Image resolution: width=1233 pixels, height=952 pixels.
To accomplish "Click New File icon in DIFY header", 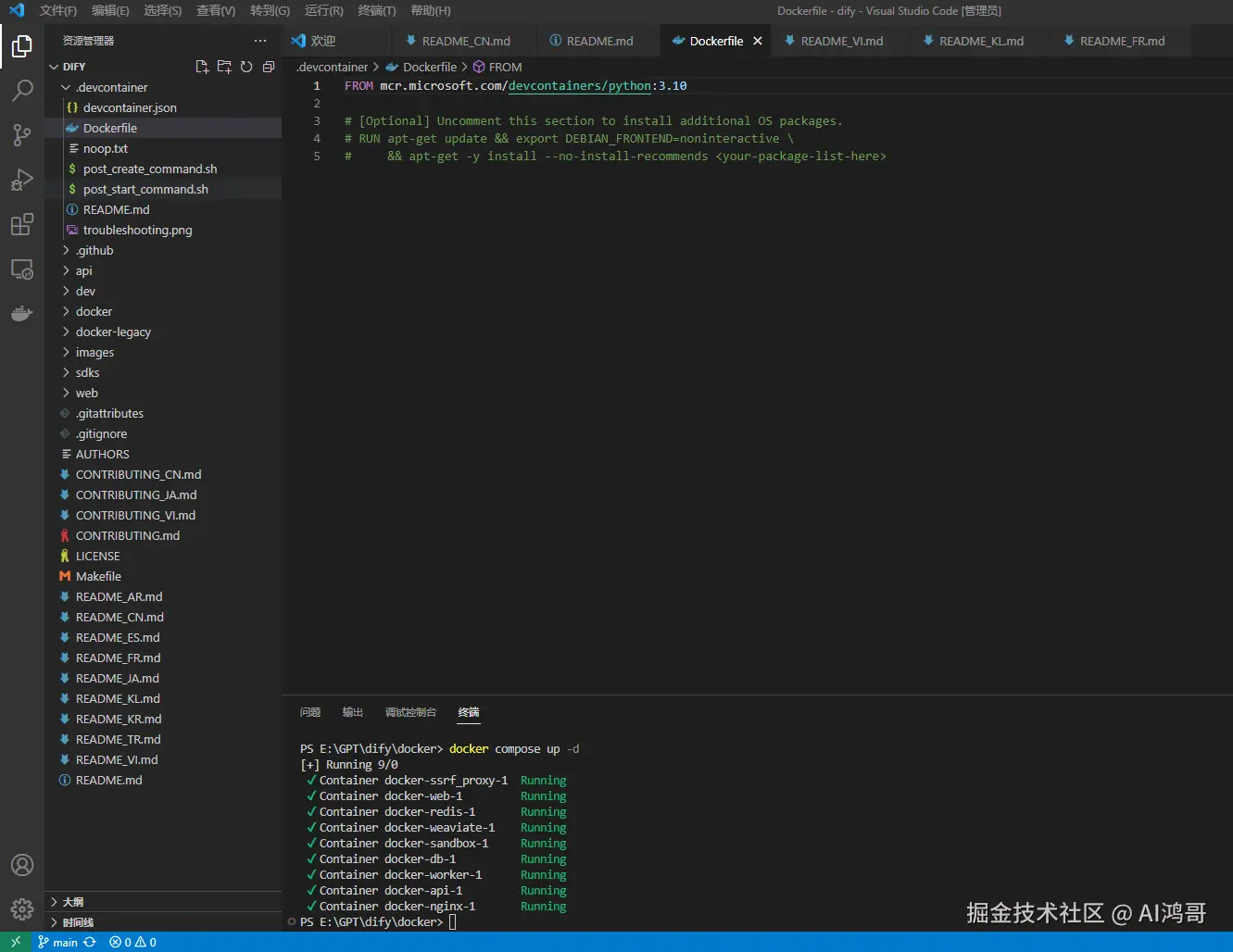I will [202, 67].
